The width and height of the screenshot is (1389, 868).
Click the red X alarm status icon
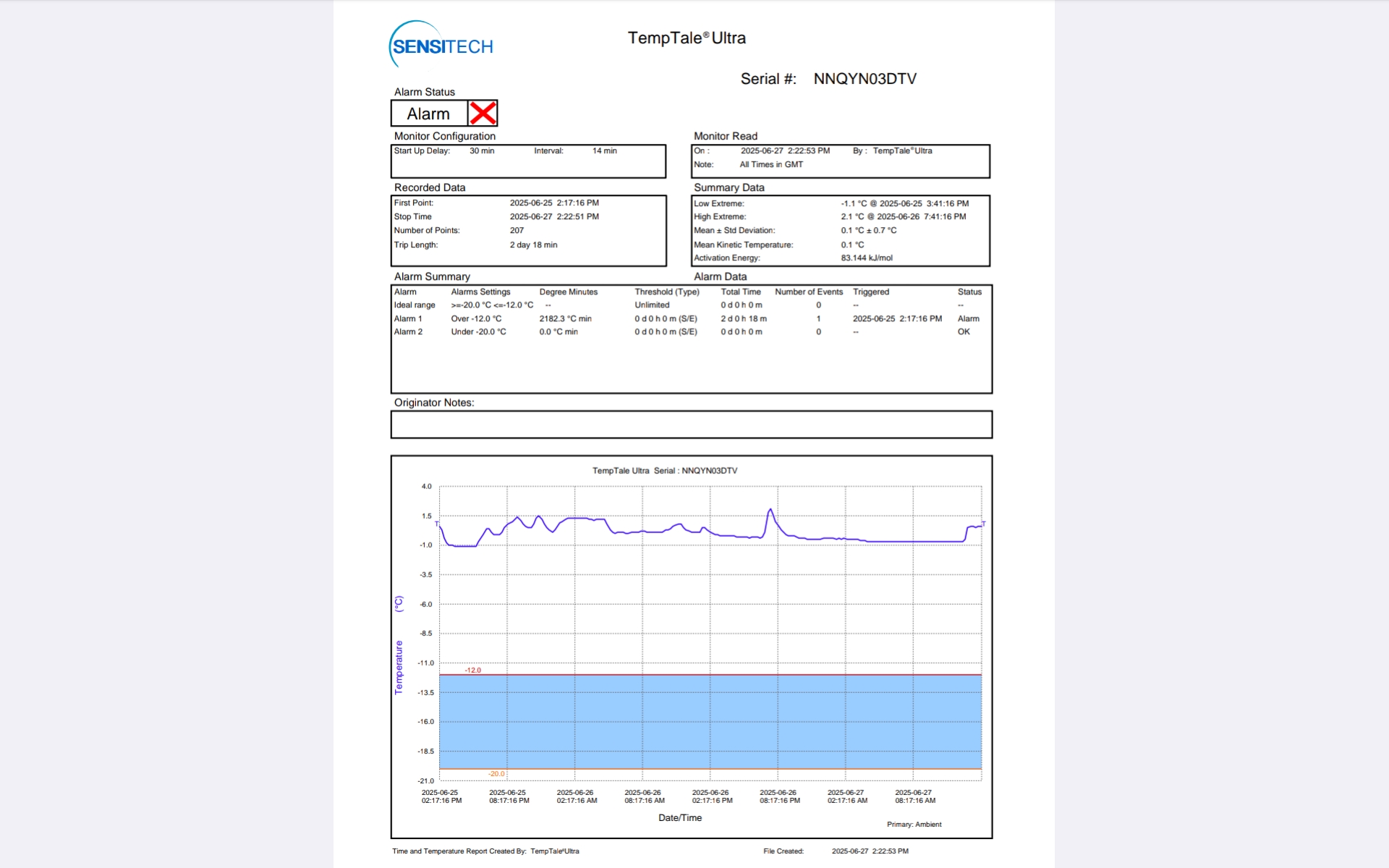pos(483,114)
